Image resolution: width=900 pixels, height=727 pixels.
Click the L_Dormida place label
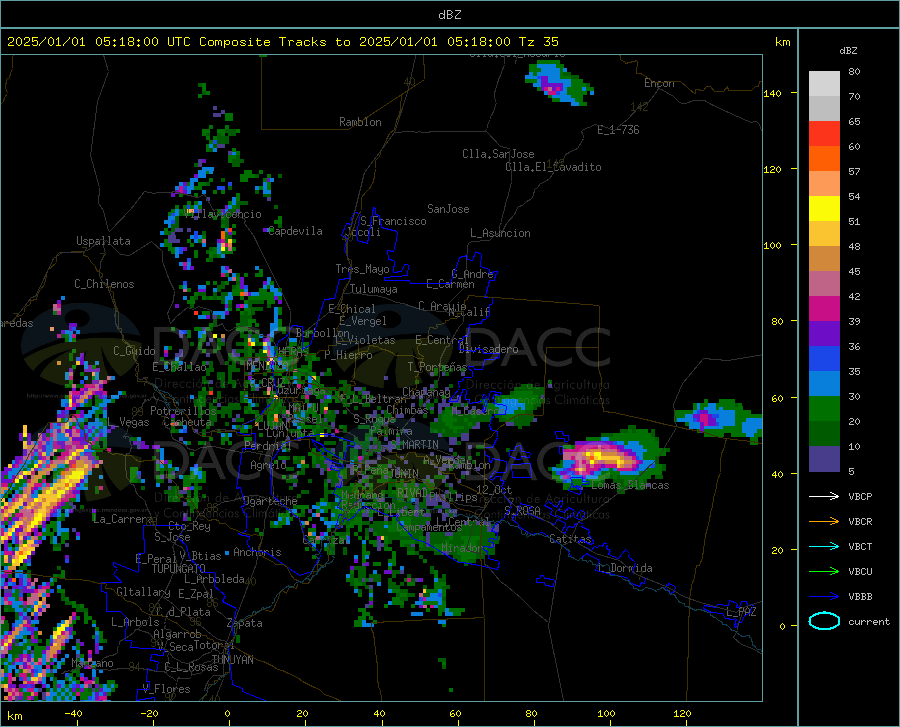click(624, 568)
